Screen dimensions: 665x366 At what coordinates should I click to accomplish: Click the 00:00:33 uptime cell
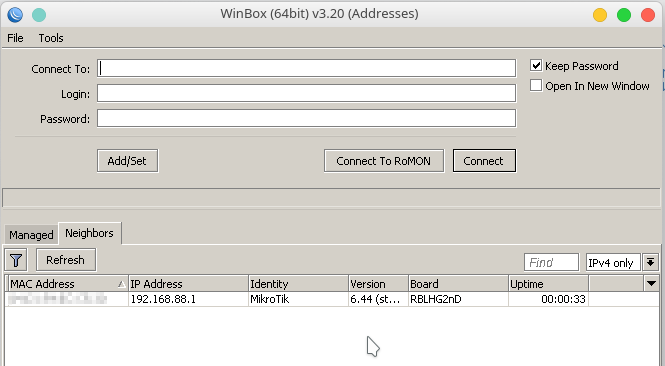tap(548, 299)
